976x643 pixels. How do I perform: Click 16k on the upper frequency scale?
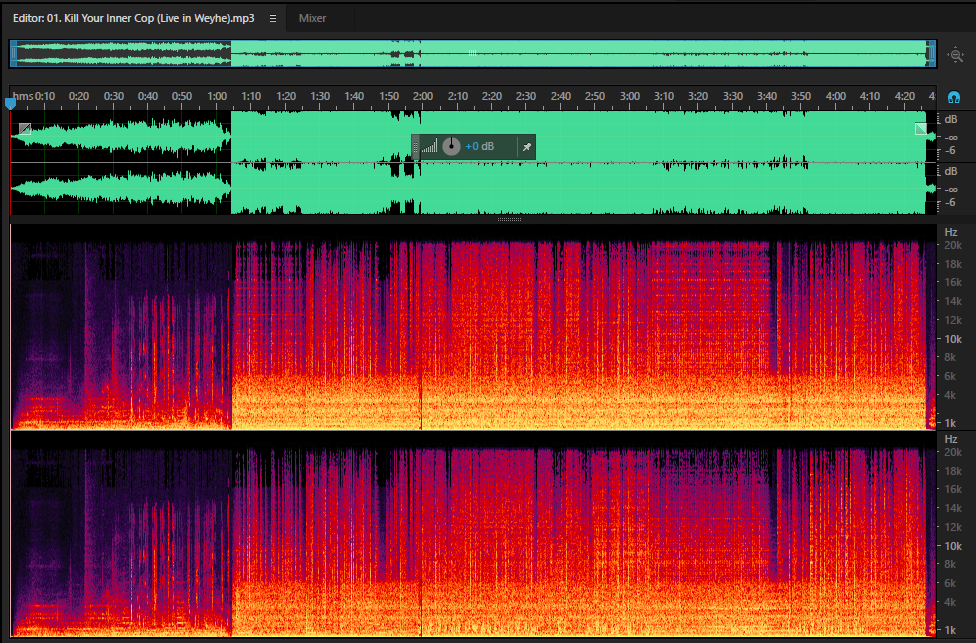click(953, 283)
